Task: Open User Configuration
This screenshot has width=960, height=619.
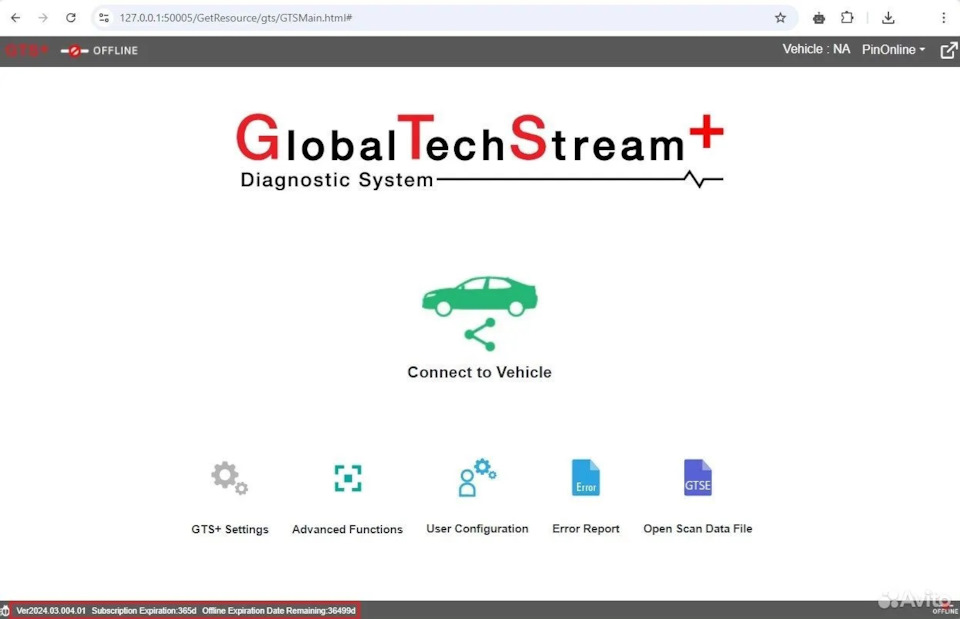Action: pyautogui.click(x=477, y=490)
